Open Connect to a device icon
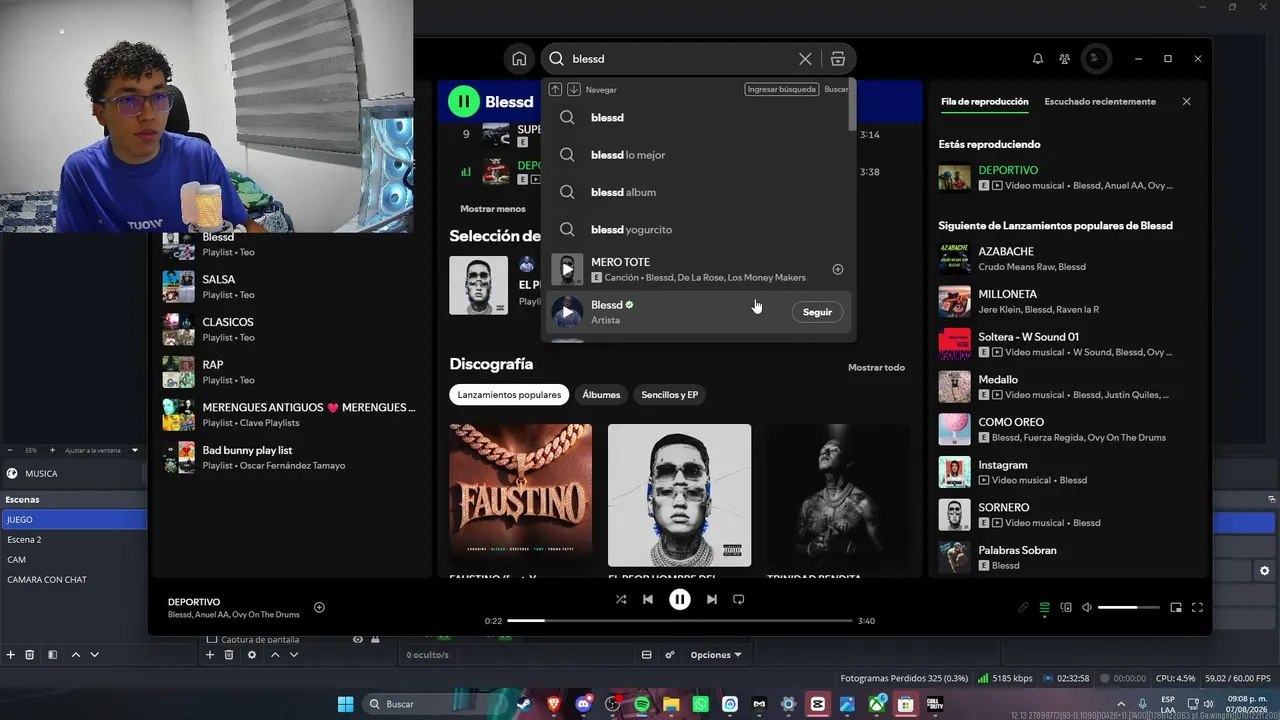Image resolution: width=1280 pixels, height=720 pixels. click(x=1066, y=607)
